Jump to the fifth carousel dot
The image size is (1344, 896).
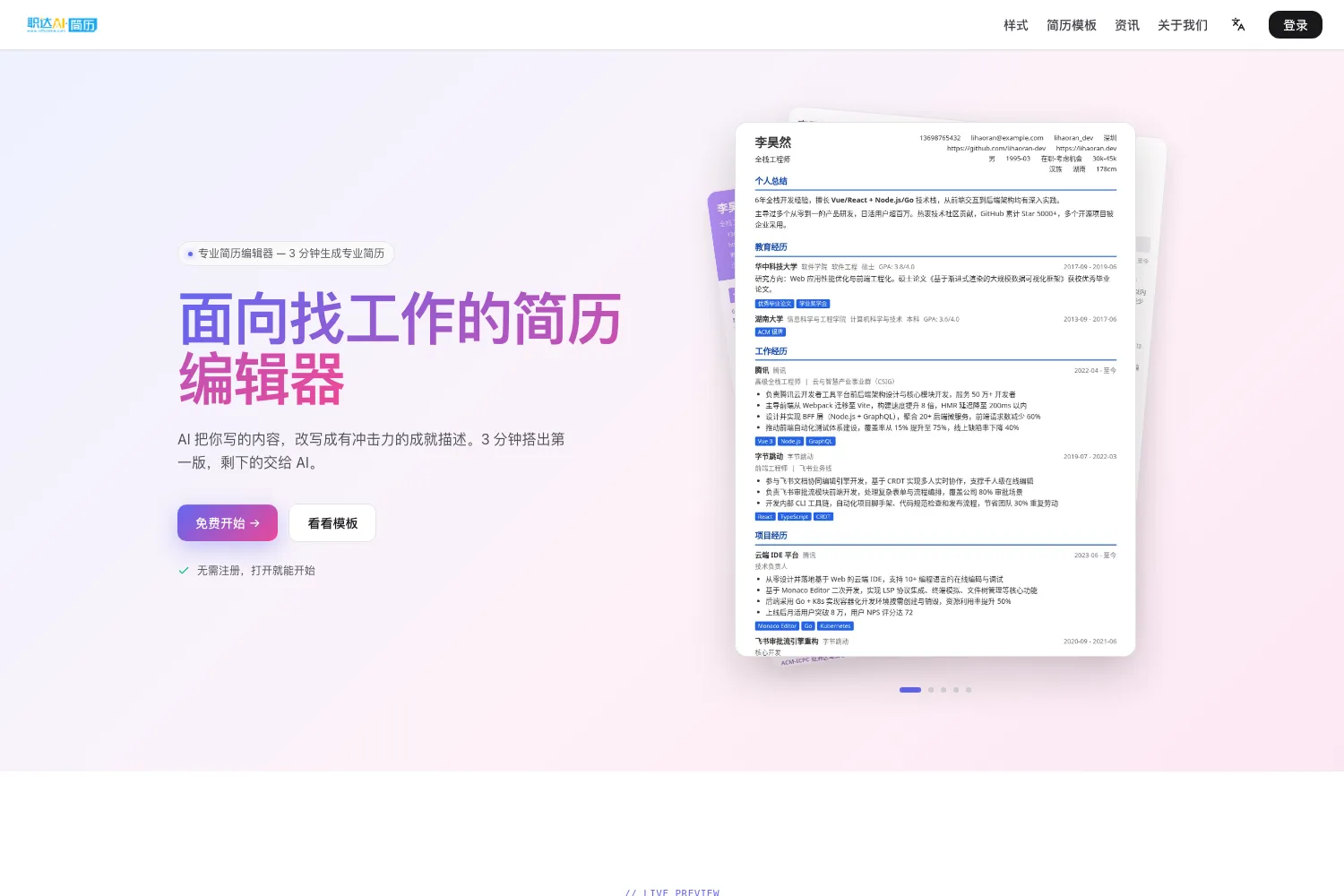(969, 690)
